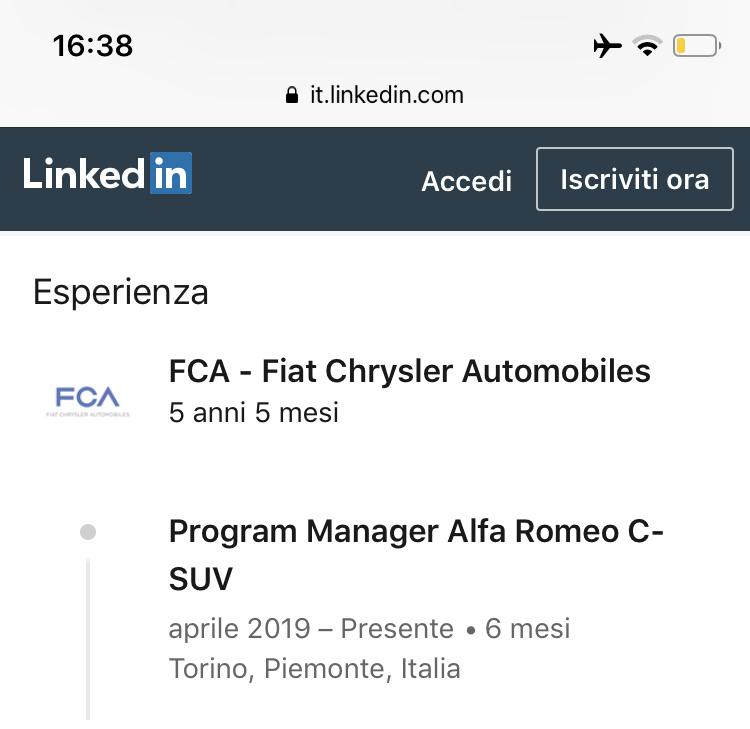Select the Torino, Piemonte, Italia location
The width and height of the screenshot is (750, 729).
coord(314,668)
